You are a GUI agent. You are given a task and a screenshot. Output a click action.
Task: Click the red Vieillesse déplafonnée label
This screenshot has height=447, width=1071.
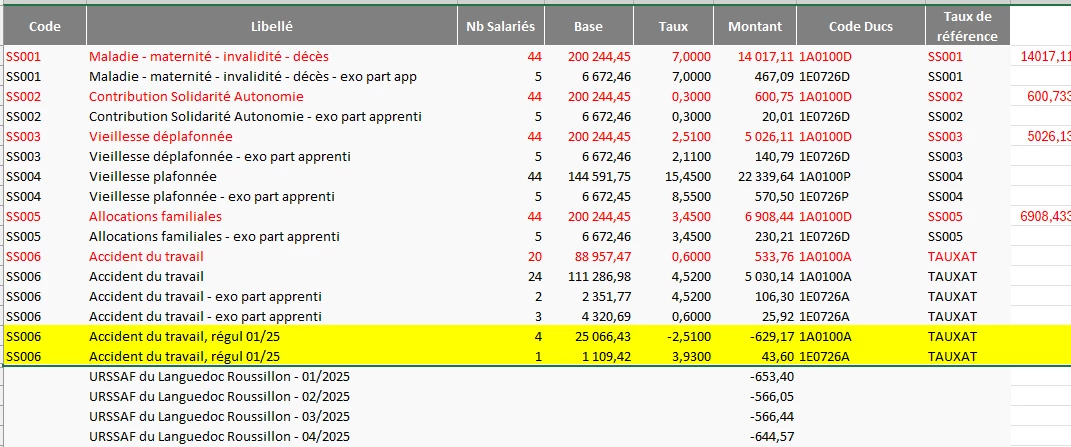click(x=161, y=136)
